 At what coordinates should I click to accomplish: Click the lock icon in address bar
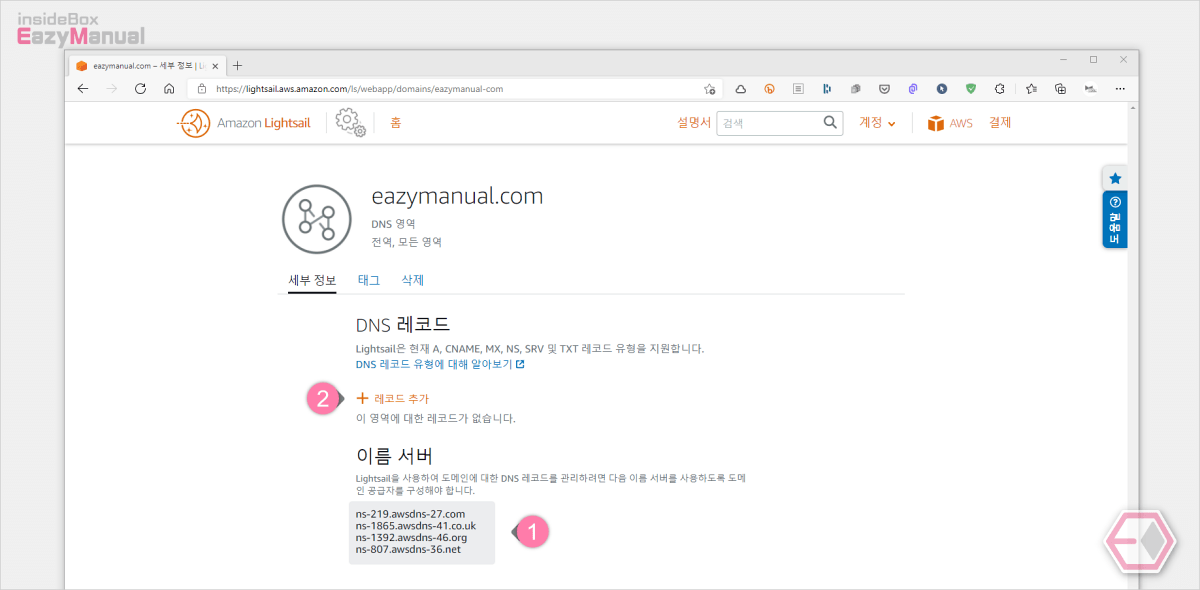202,88
